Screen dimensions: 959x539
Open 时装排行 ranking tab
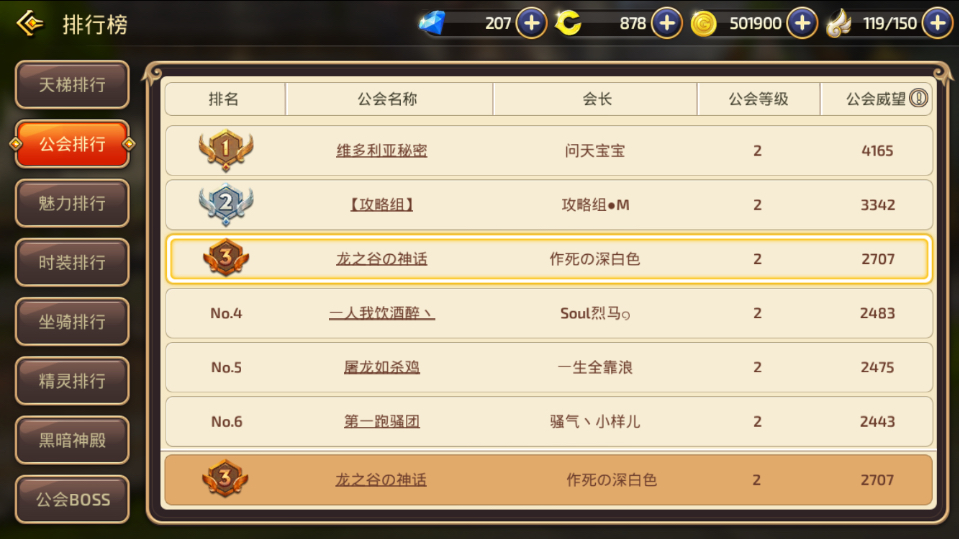[72, 262]
